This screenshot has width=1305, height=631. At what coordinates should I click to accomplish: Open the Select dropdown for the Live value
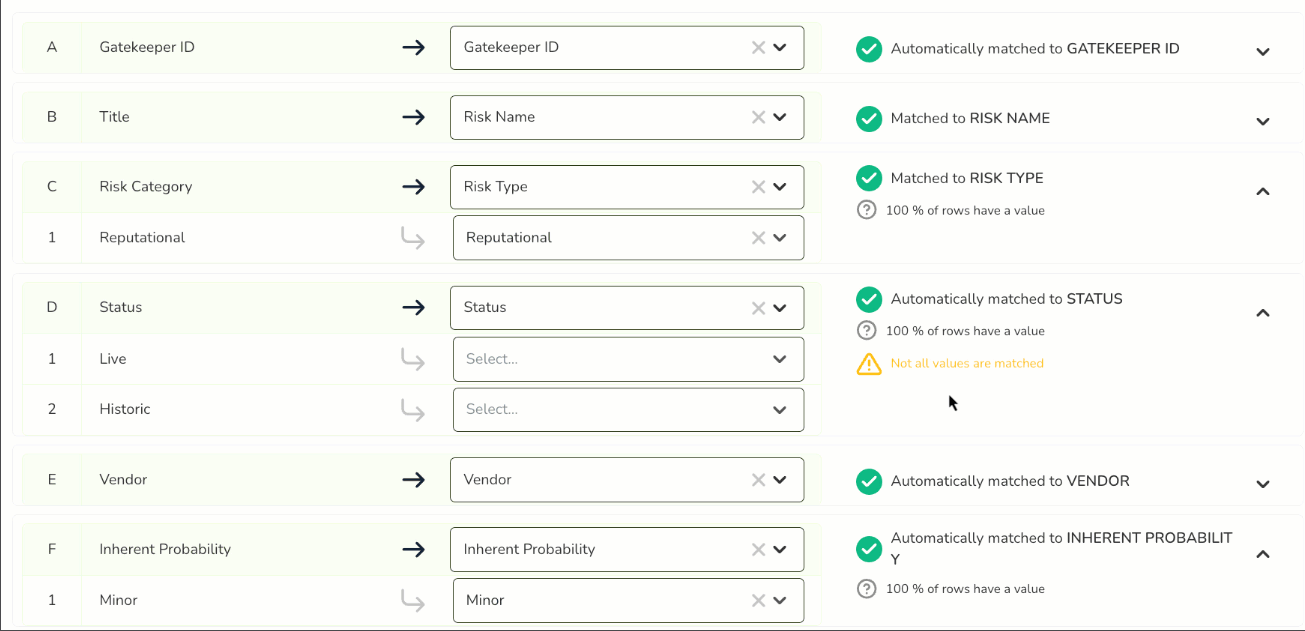pos(628,359)
